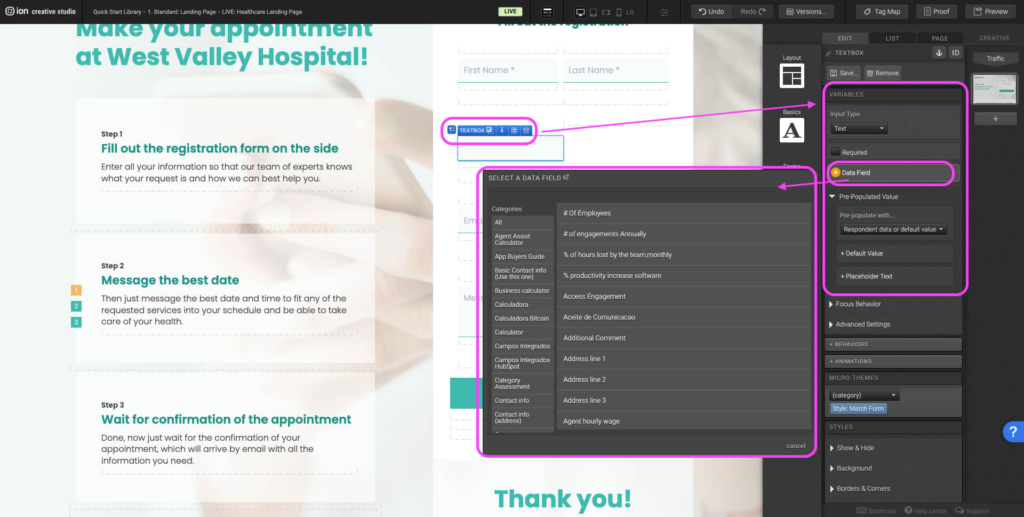This screenshot has height=517, width=1024.
Task: Expand the Animations panel
Action: click(x=893, y=361)
